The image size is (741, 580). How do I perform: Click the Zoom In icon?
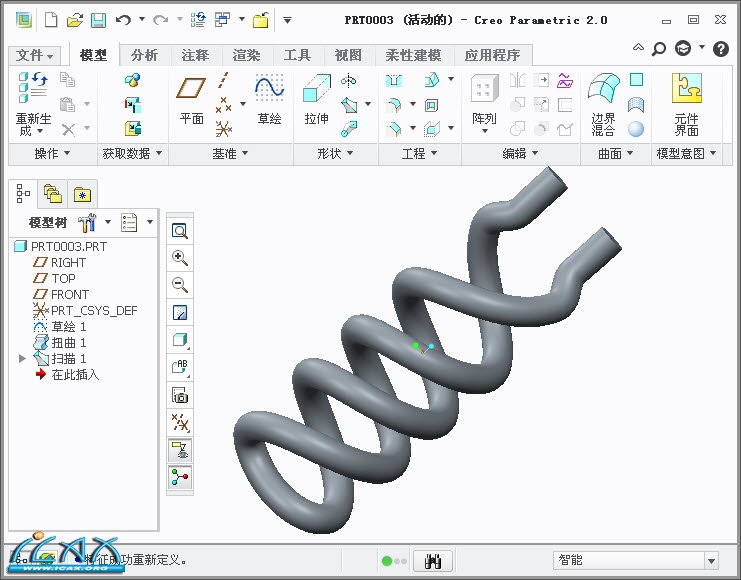click(180, 258)
